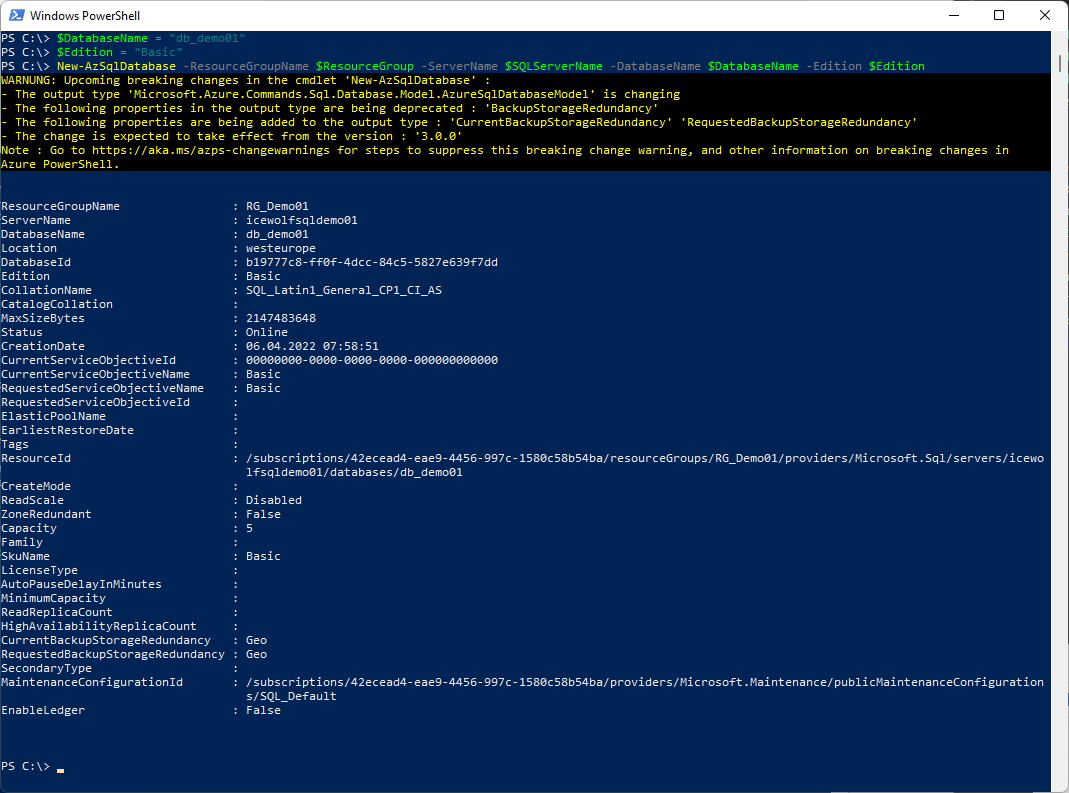Click the Edition value Basic
Screen dimensions: 1069x793
tap(263, 276)
